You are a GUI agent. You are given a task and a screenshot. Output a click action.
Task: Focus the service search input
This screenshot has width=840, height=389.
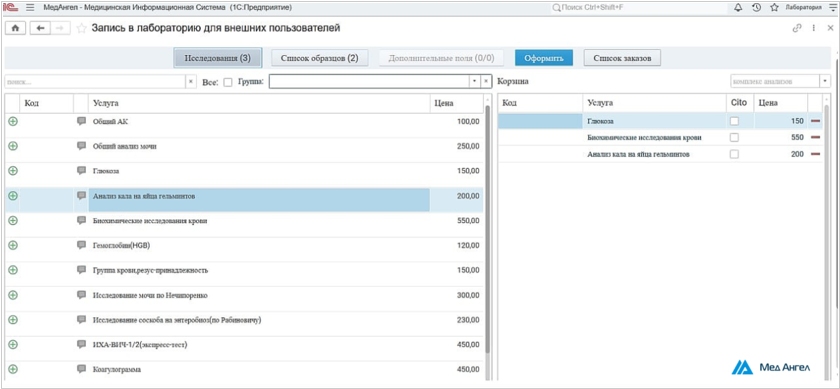[95, 81]
